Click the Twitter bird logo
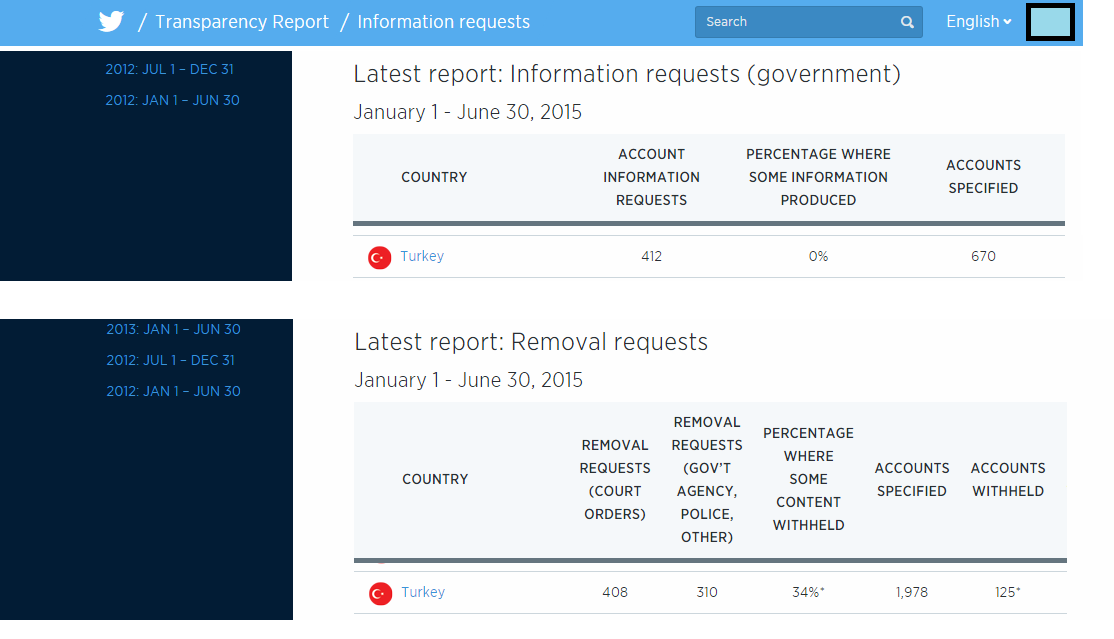Viewport: 1114px width, 639px height. (x=111, y=21)
